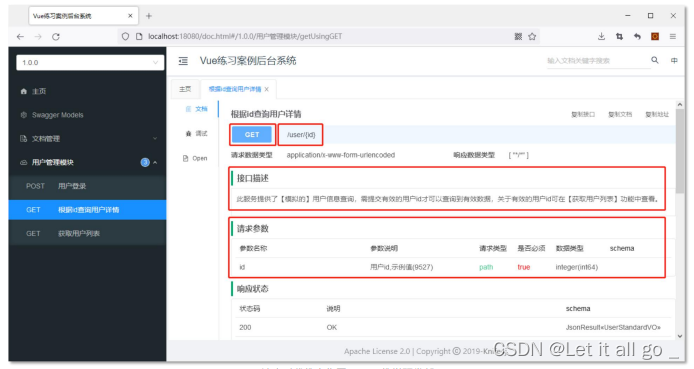Click the integer(int64) data type cell
This screenshot has height=369, width=694.
coord(577,267)
